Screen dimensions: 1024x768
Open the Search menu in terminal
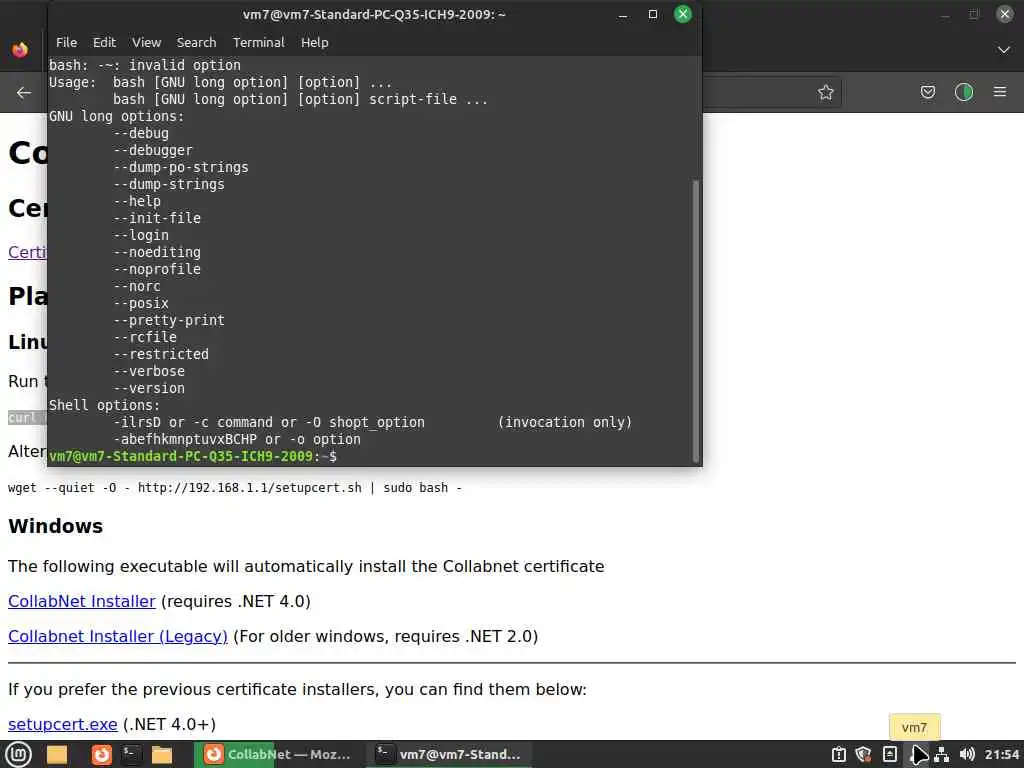196,42
